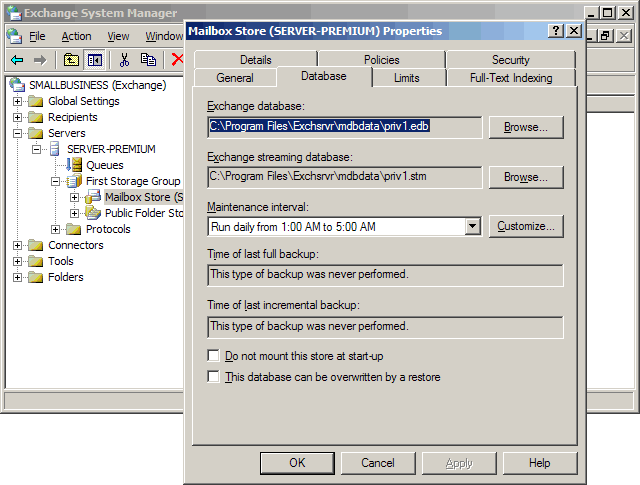The height and width of the screenshot is (485, 640).
Task: Click the streaming database path field
Action: [345, 177]
